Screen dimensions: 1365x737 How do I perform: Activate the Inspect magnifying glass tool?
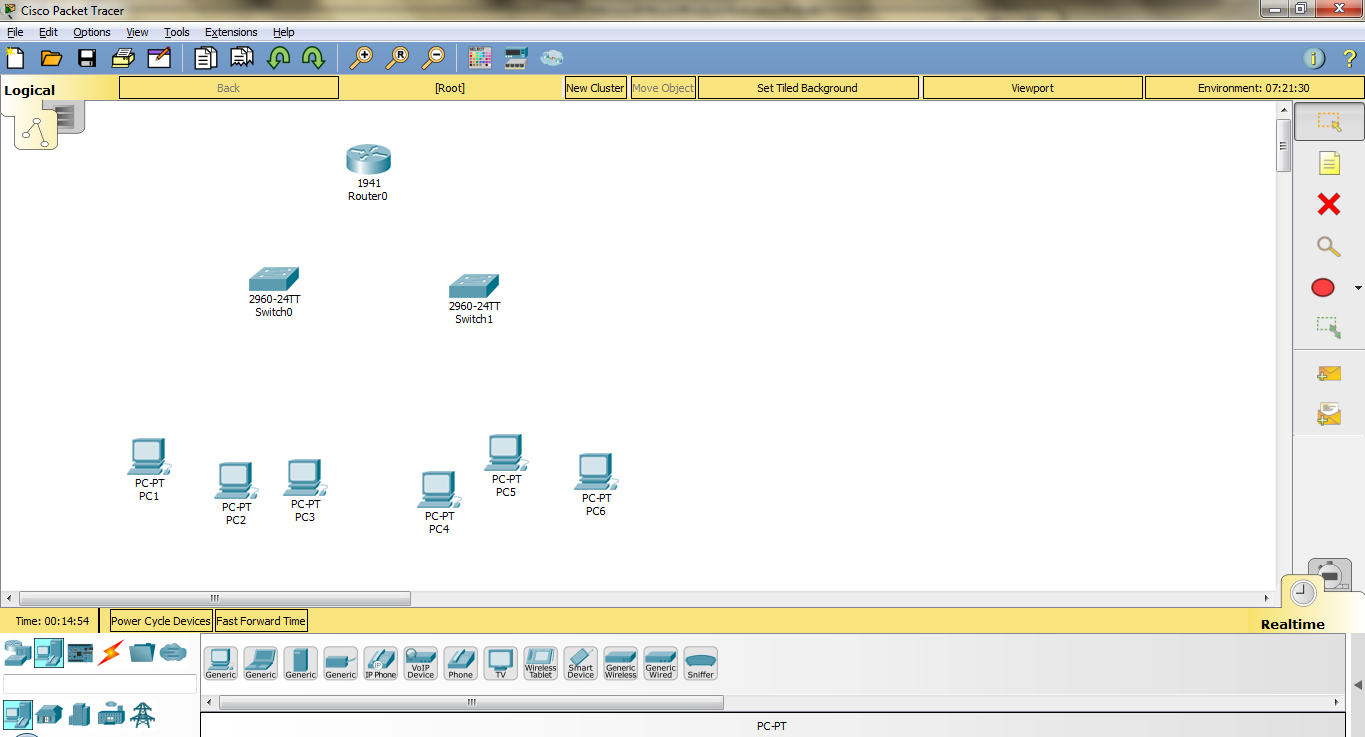tap(1327, 243)
